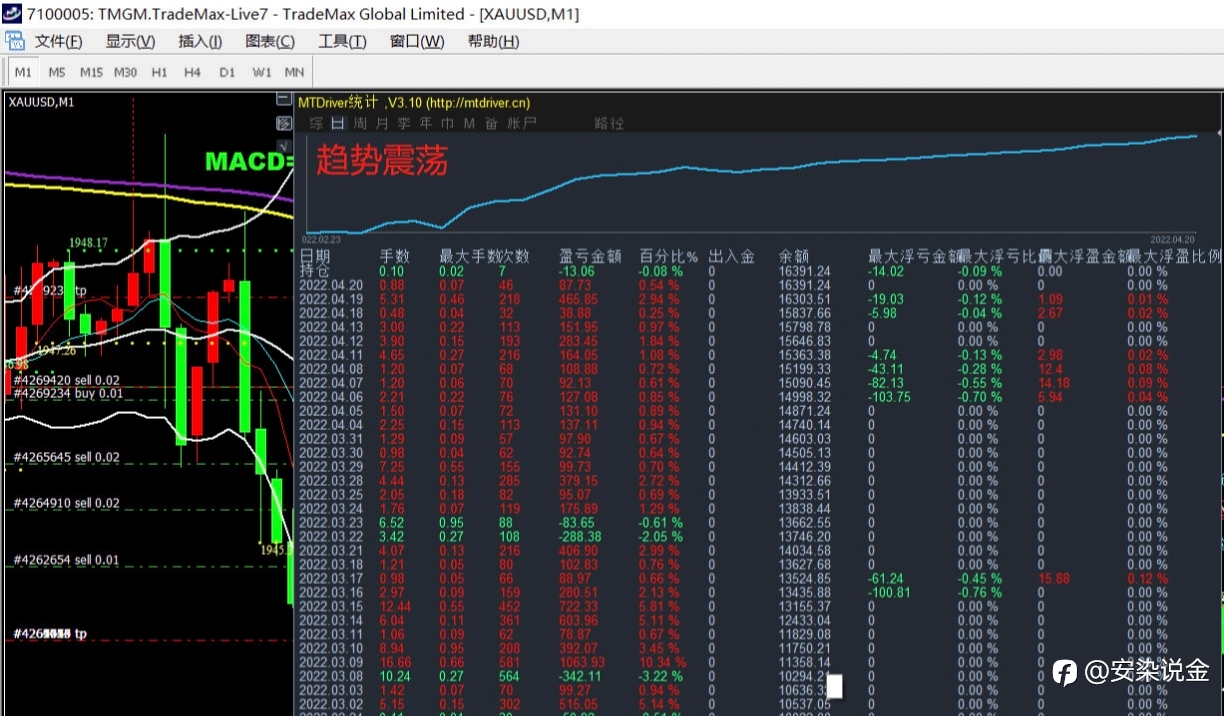Open the 图表(C) menu
Screen dimensions: 1224x716
[x=270, y=41]
